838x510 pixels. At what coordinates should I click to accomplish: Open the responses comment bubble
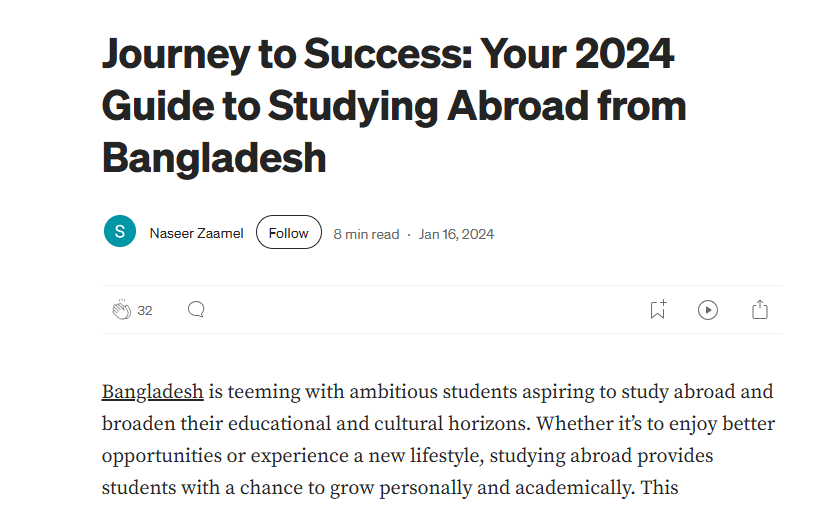pos(196,310)
